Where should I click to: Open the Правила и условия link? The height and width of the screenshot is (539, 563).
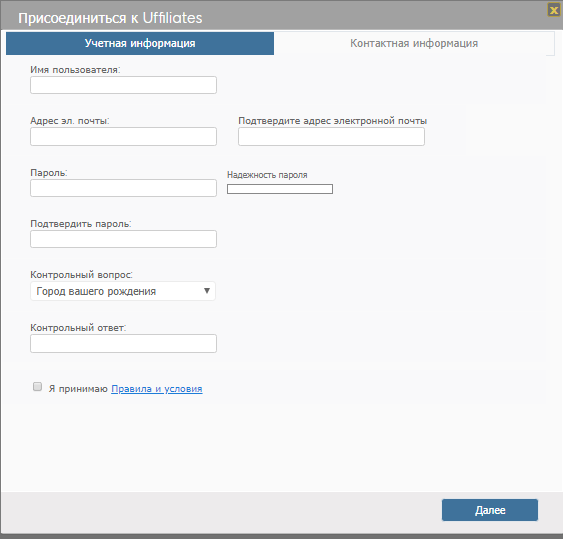point(157,389)
